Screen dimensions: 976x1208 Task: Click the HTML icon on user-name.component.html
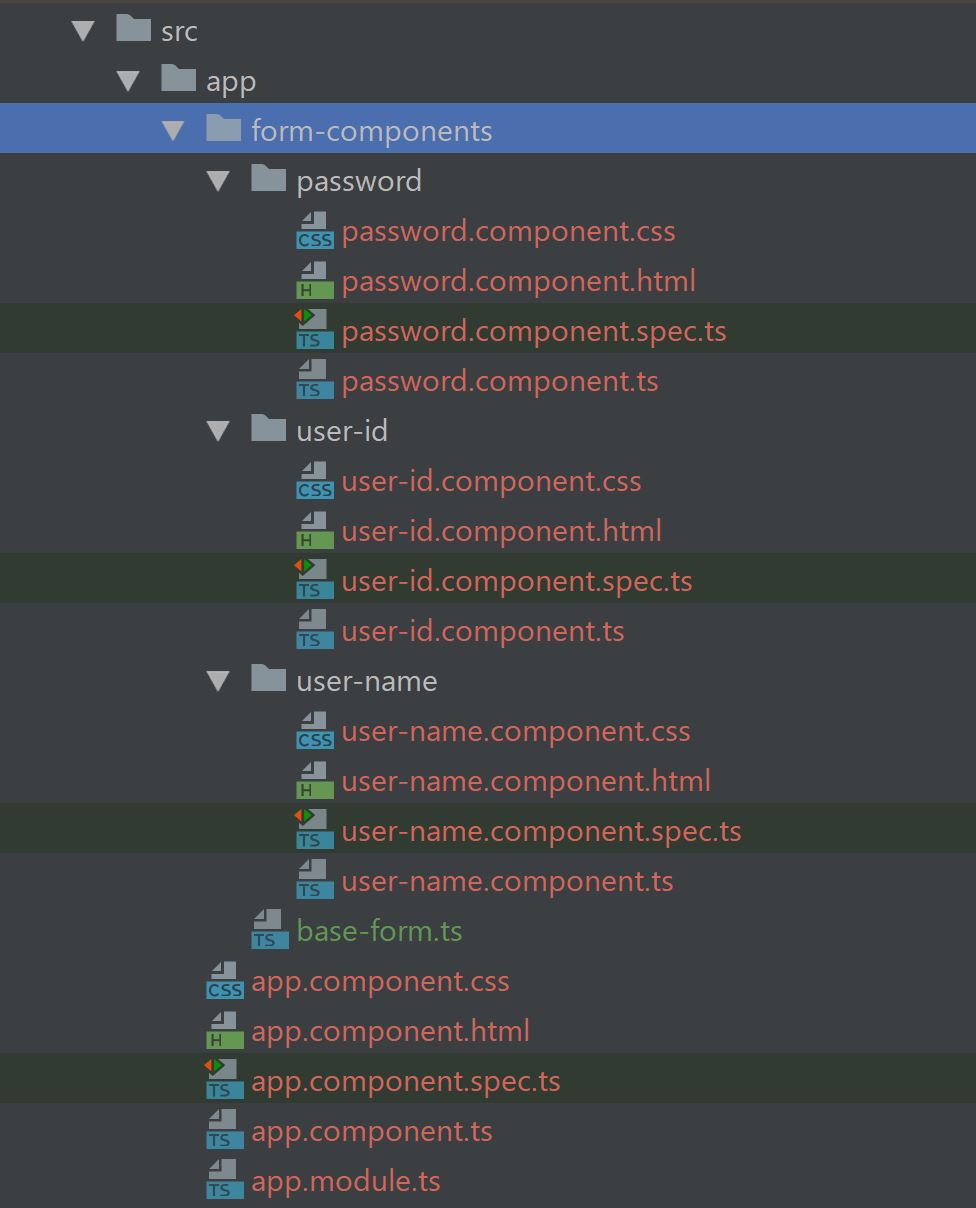click(314, 781)
